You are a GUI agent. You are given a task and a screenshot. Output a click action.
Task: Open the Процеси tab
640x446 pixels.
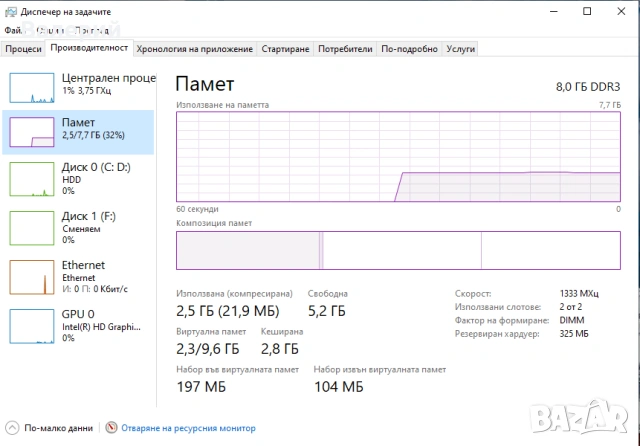[x=23, y=49]
